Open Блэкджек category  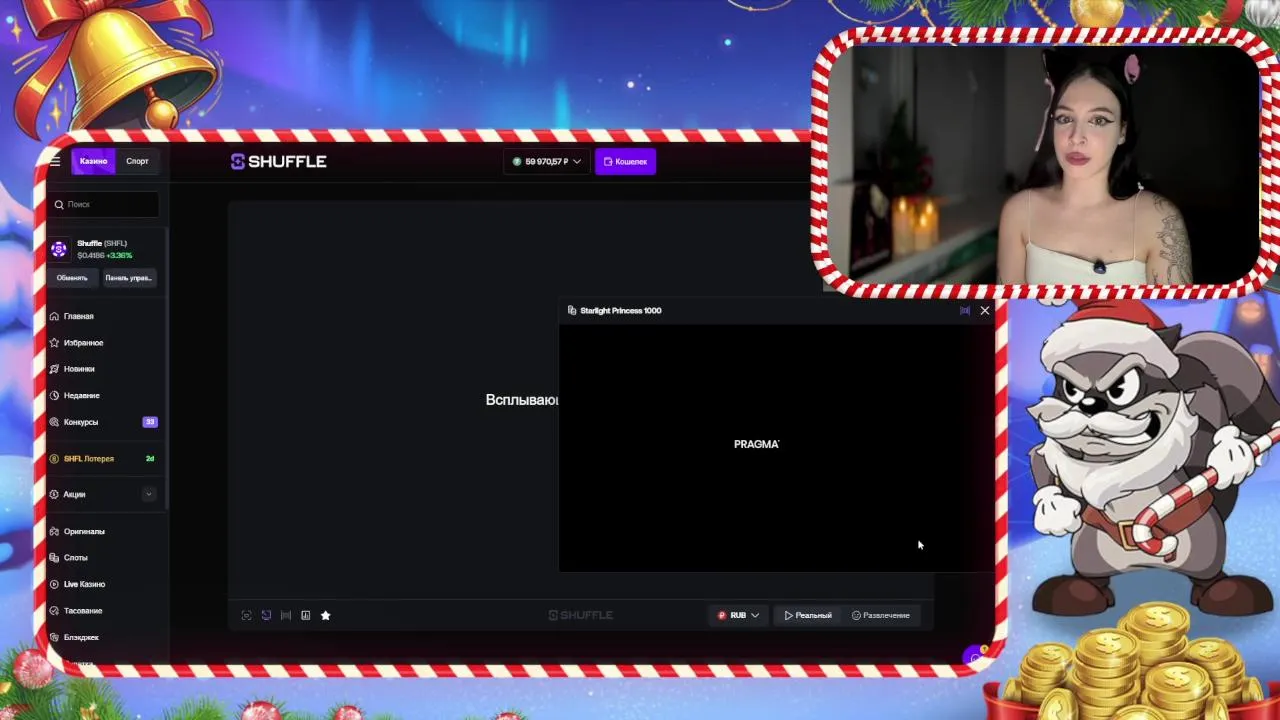[x=81, y=637]
